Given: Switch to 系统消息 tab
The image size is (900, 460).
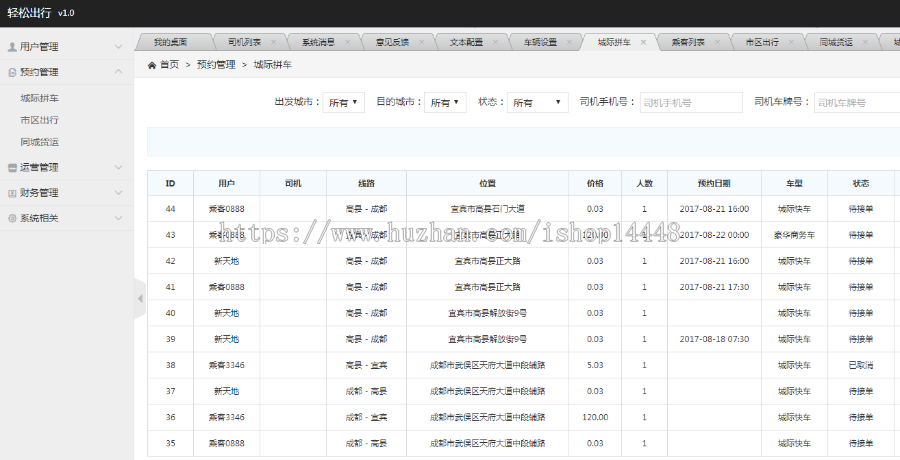Looking at the screenshot, I should (x=319, y=42).
